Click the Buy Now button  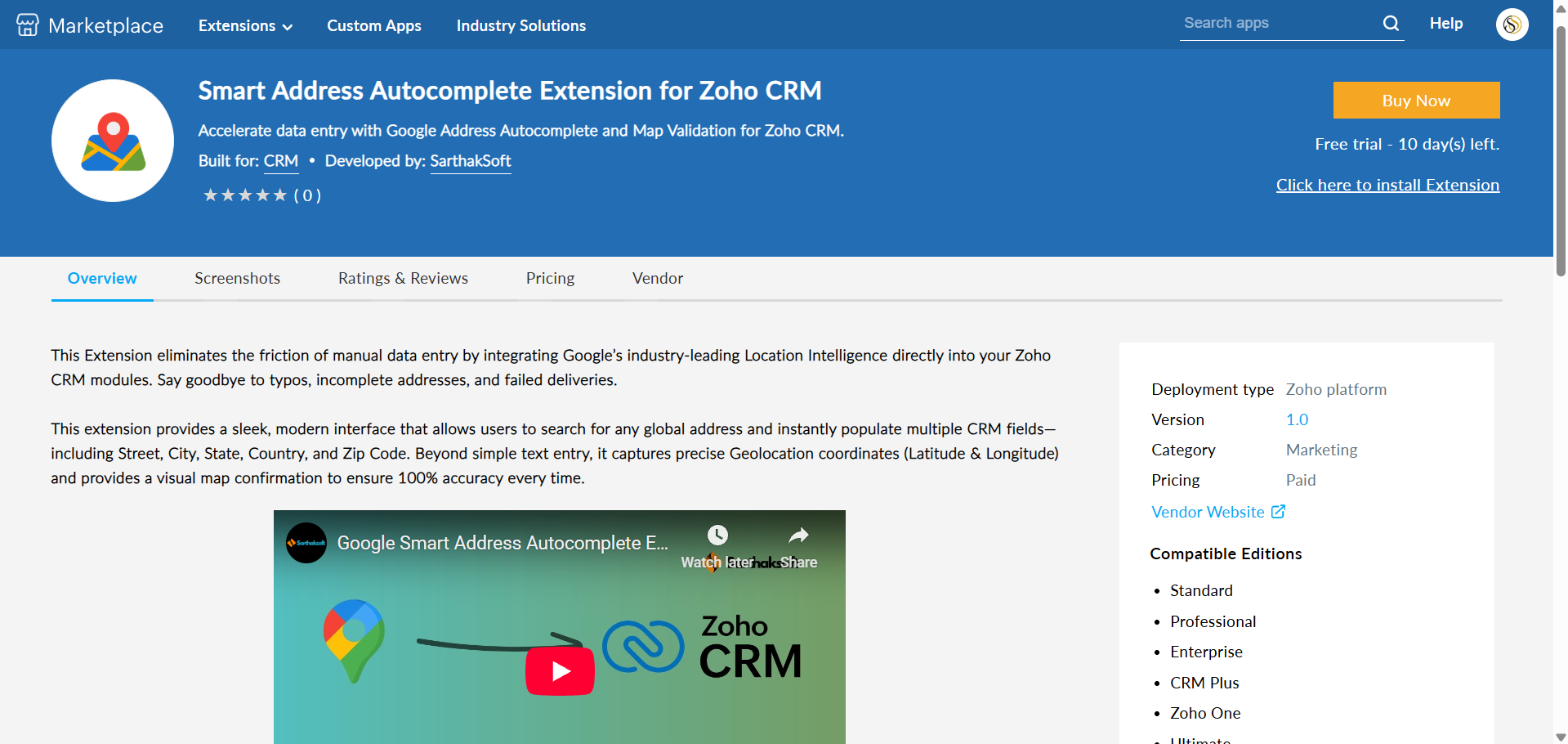pyautogui.click(x=1415, y=100)
